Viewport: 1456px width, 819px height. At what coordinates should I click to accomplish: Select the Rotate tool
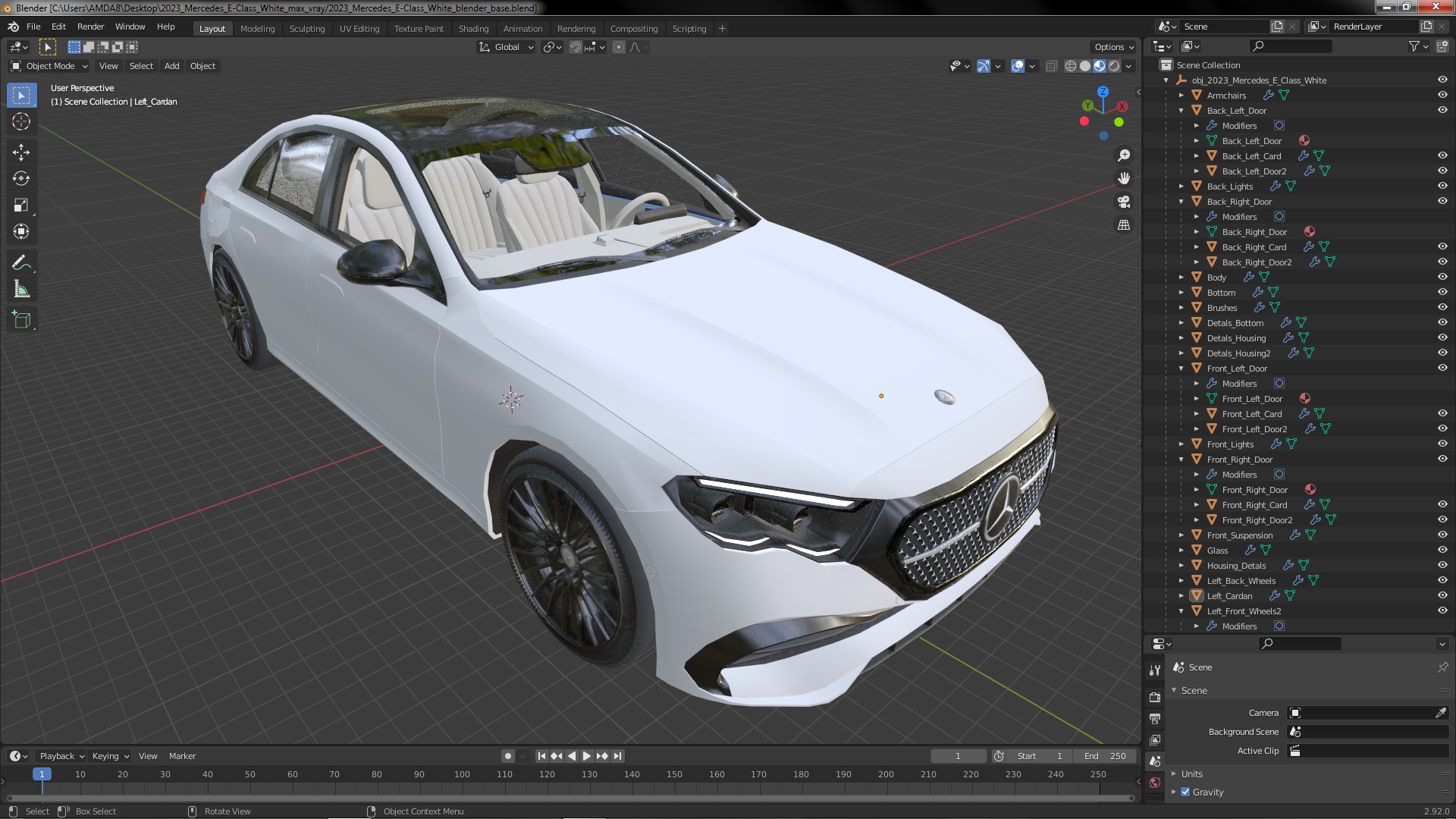(x=21, y=179)
